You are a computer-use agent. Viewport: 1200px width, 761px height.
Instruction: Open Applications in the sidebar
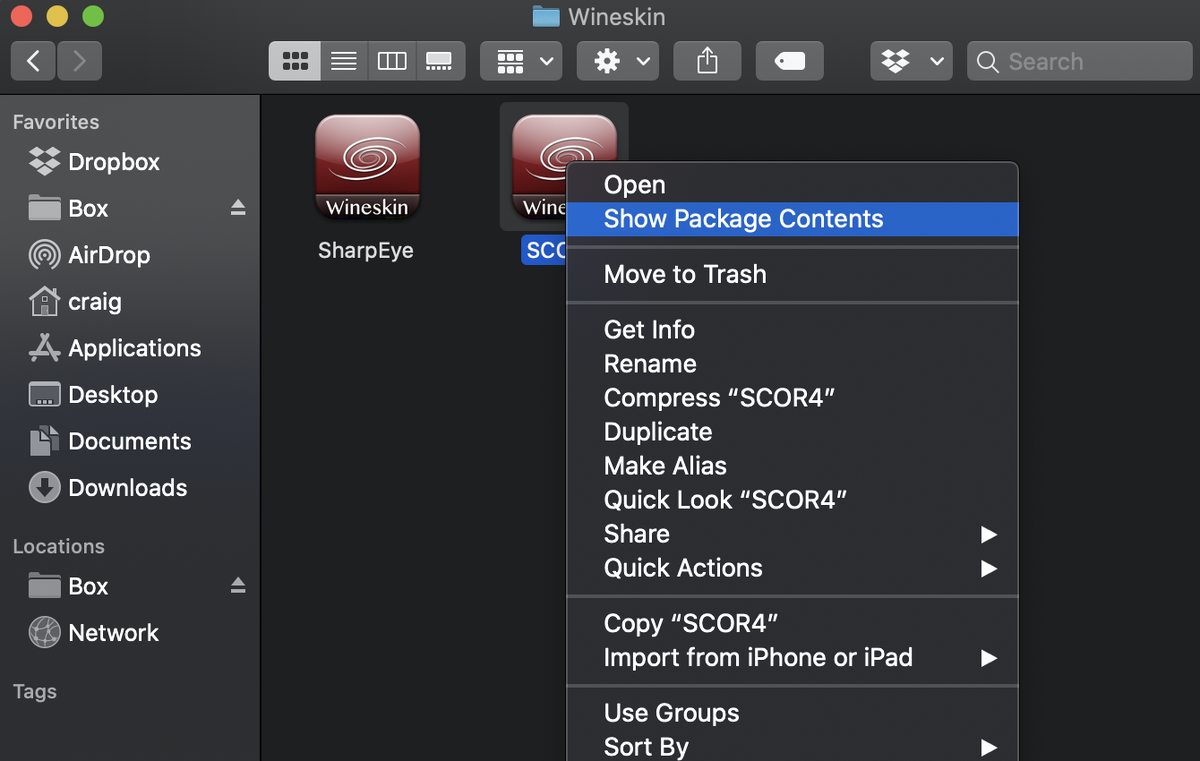pos(134,348)
